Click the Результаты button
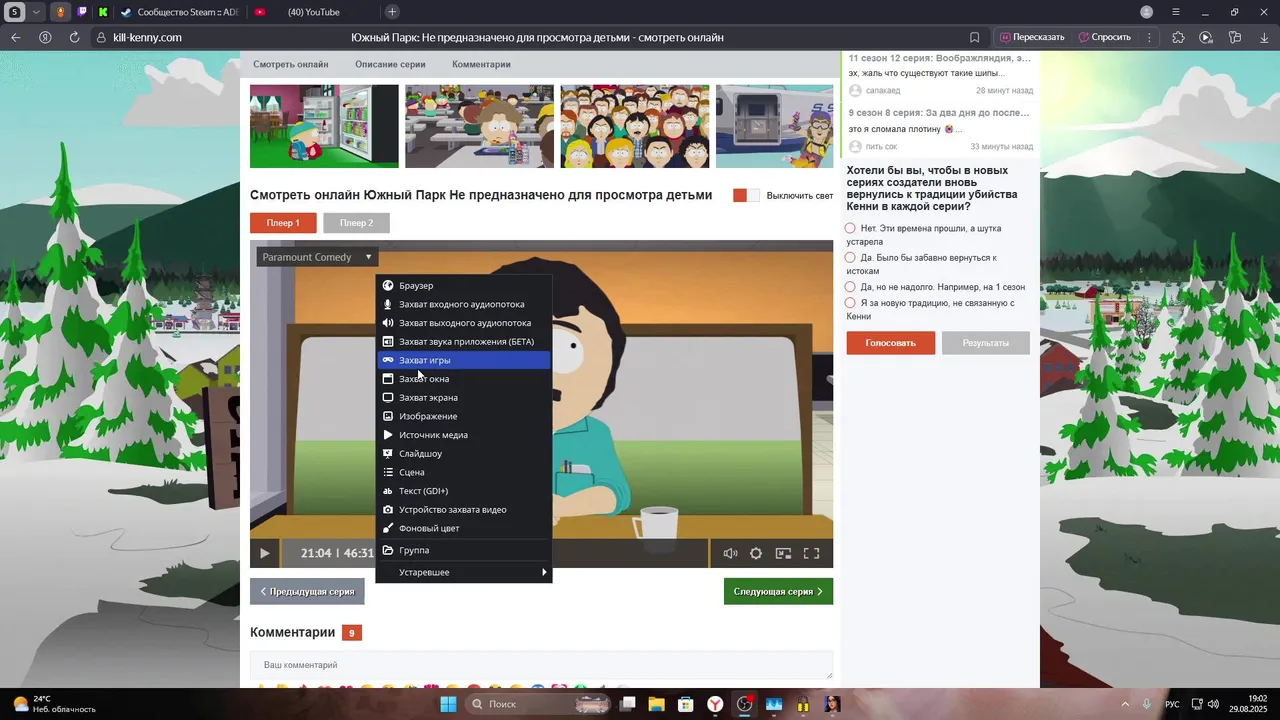The width and height of the screenshot is (1280, 720). [x=985, y=343]
